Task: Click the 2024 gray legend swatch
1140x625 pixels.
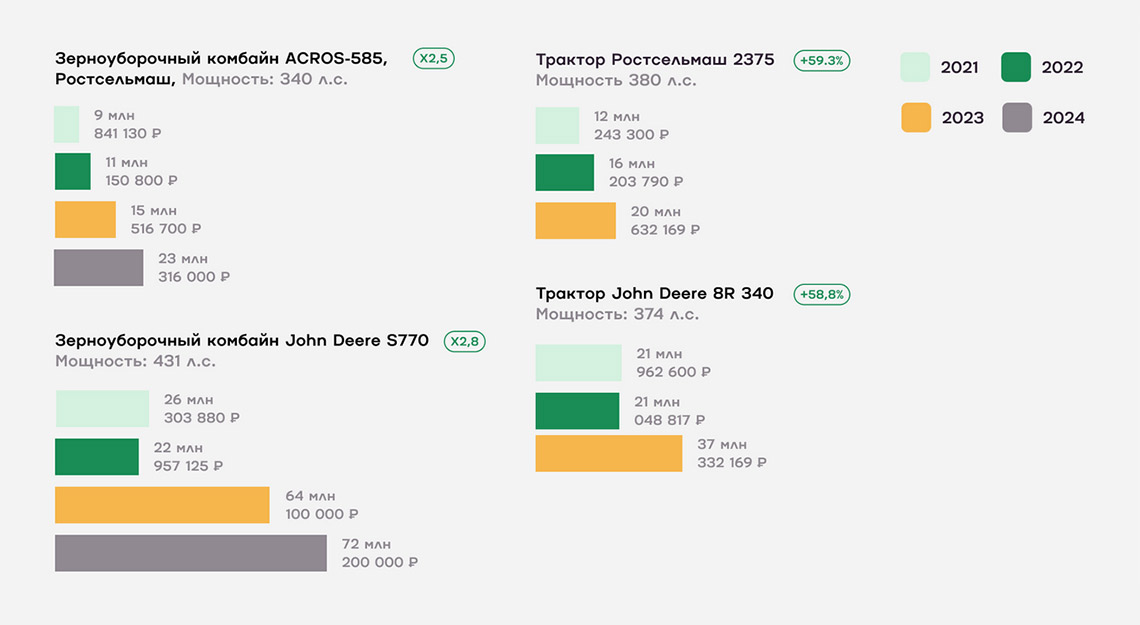Action: (x=1016, y=117)
